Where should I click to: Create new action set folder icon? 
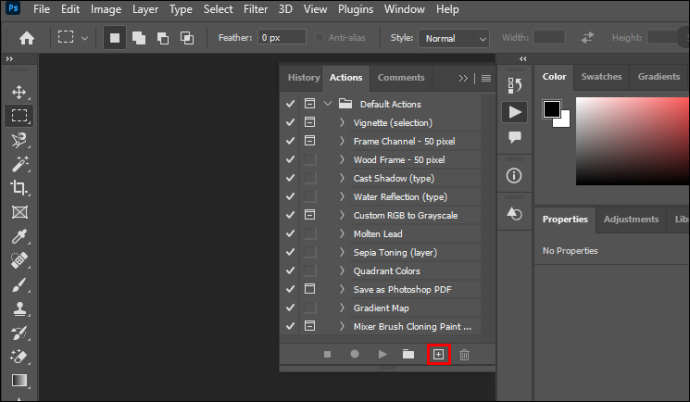tap(408, 354)
